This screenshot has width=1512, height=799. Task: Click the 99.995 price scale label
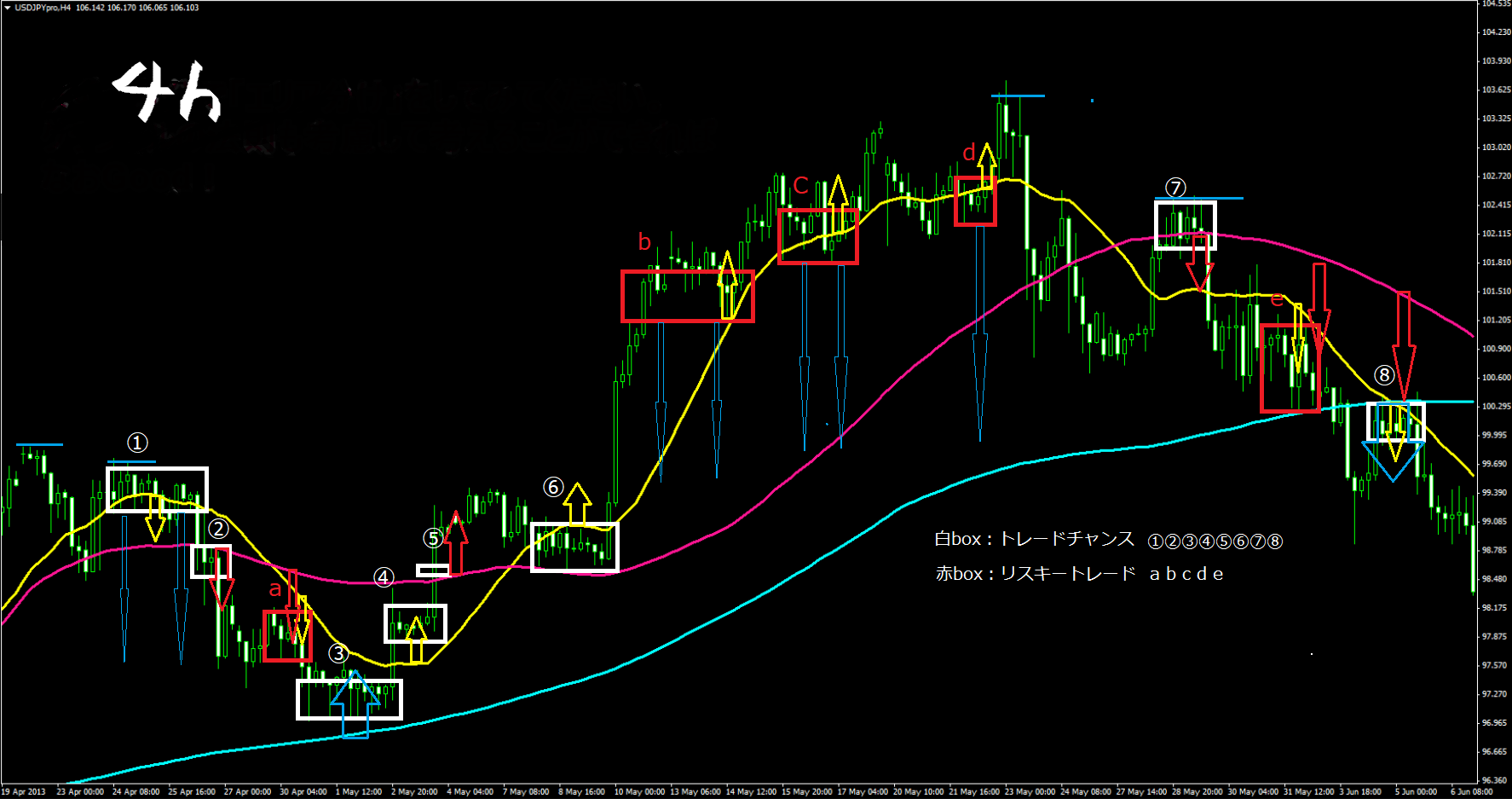click(1493, 436)
